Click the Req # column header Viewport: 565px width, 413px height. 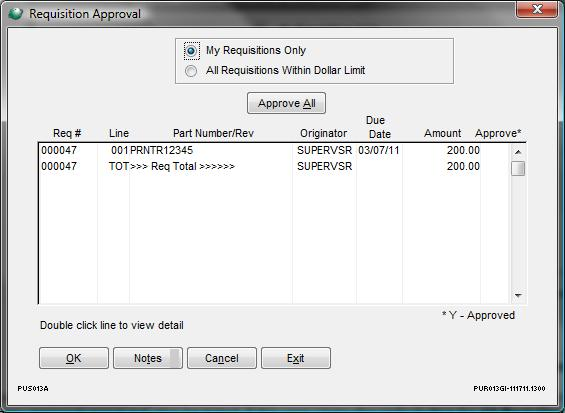coord(67,133)
